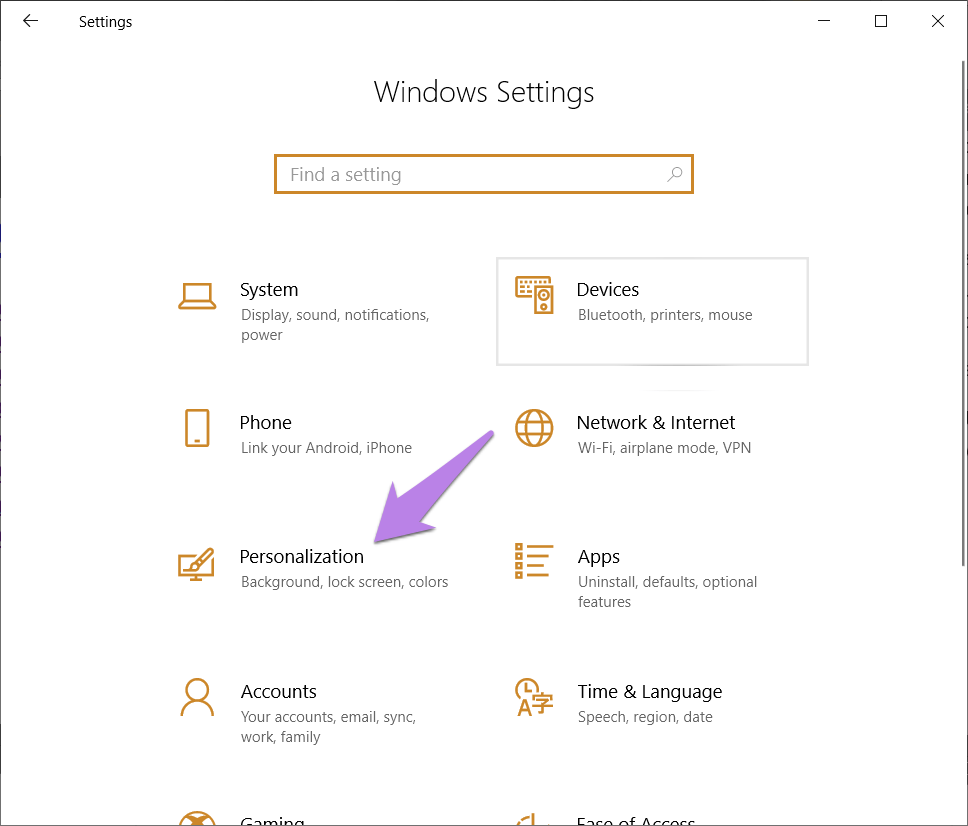Open Devices settings label
The image size is (968, 826).
tap(607, 290)
